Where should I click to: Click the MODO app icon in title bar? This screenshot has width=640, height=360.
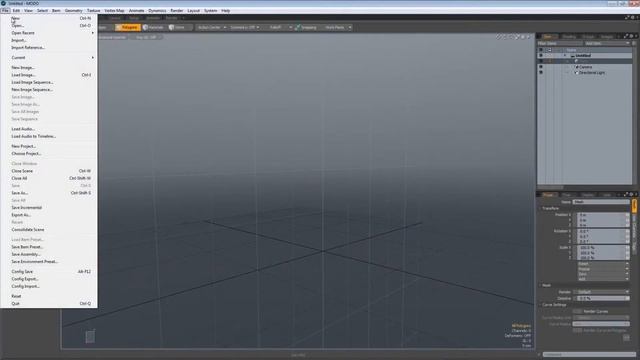(3, 3)
